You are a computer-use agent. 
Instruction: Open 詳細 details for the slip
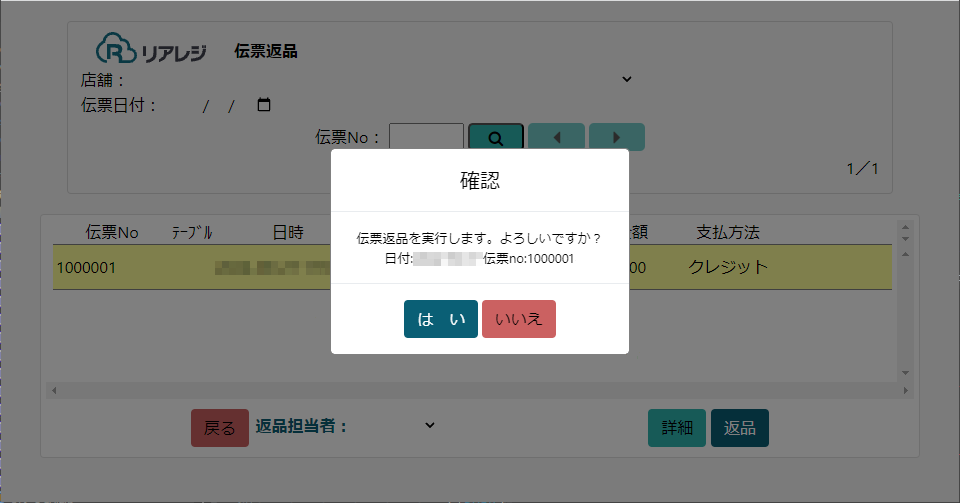coord(677,428)
